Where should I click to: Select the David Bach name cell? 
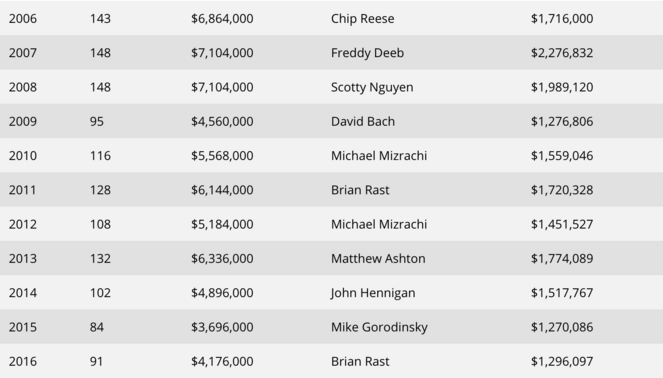click(363, 121)
